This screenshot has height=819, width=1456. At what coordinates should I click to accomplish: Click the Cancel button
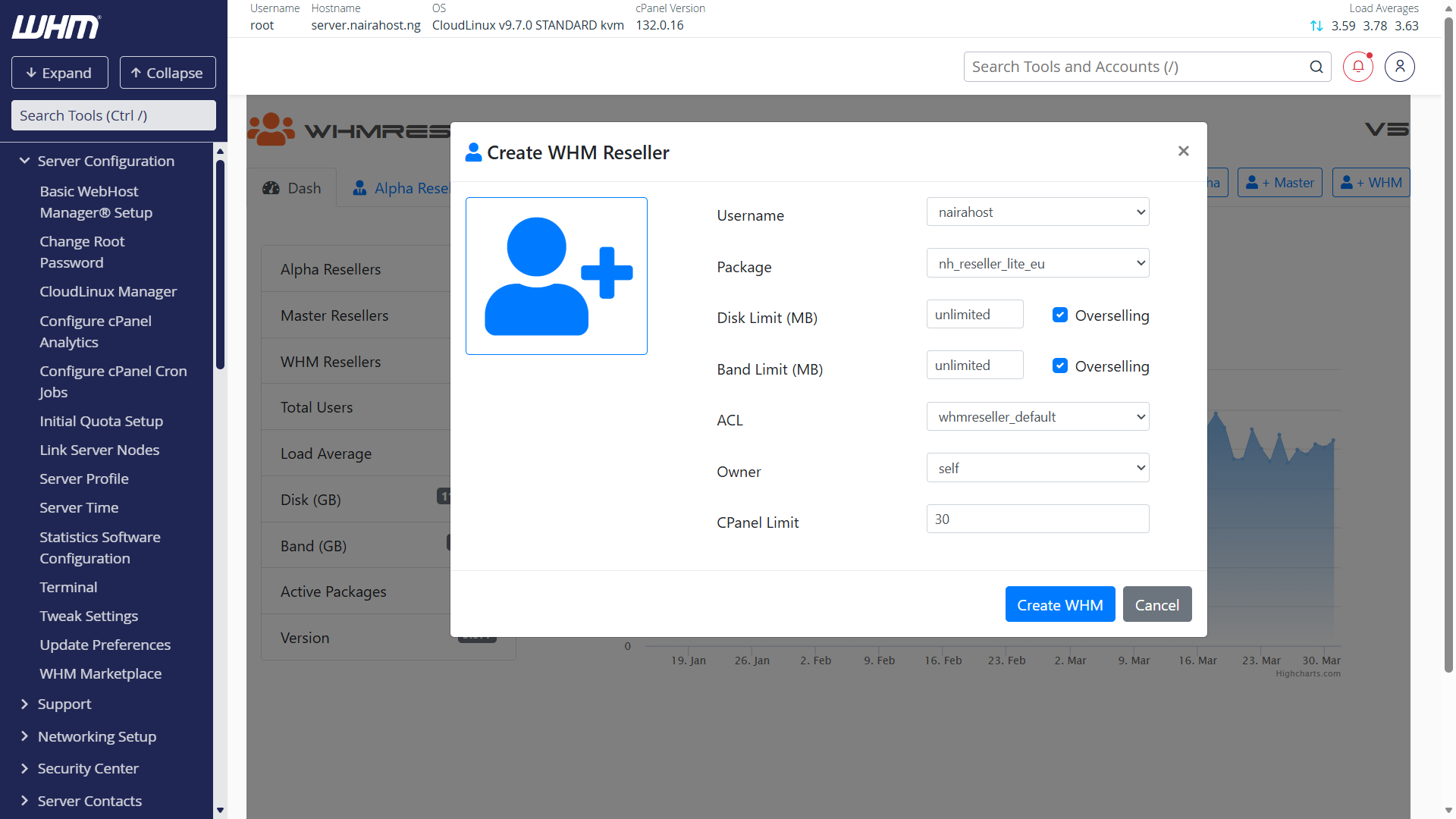coord(1156,604)
